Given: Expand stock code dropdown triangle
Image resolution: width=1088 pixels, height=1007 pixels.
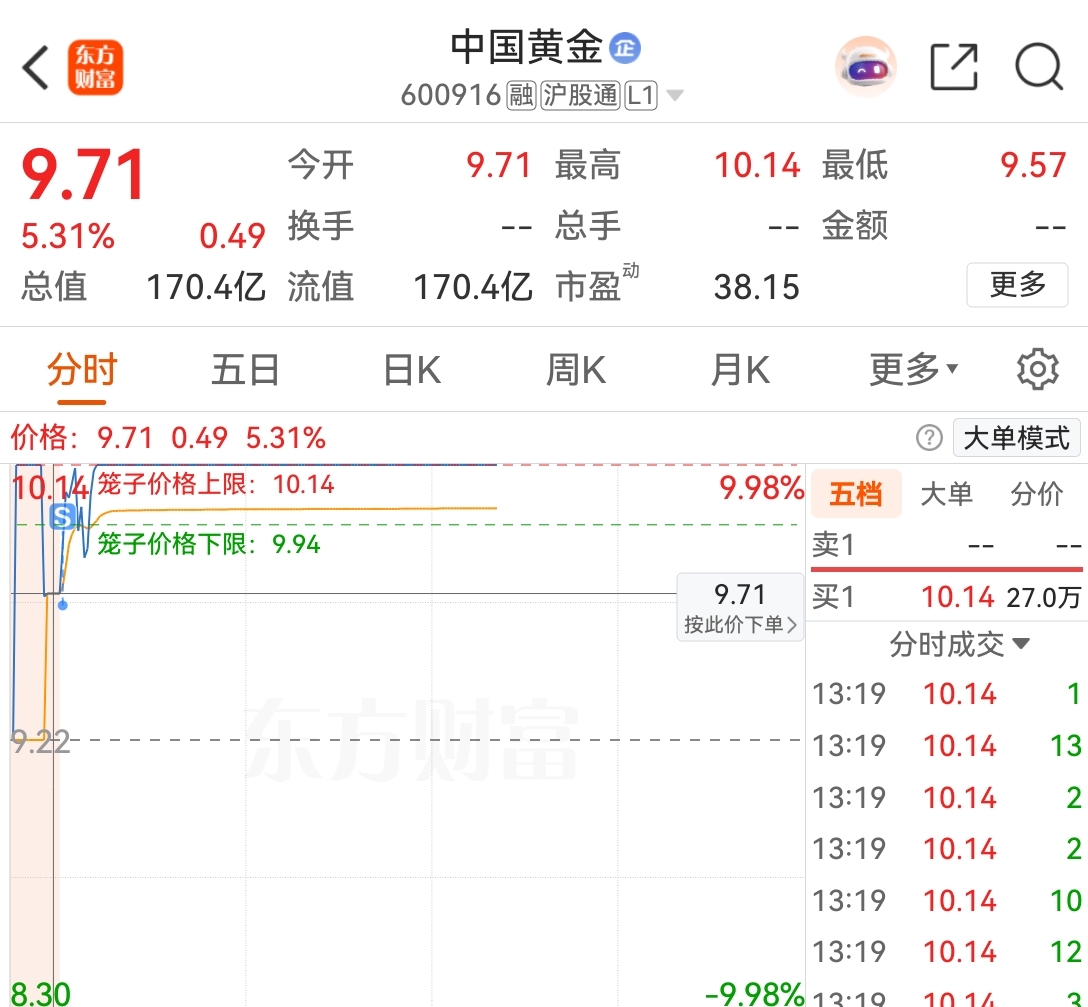Looking at the screenshot, I should [674, 95].
